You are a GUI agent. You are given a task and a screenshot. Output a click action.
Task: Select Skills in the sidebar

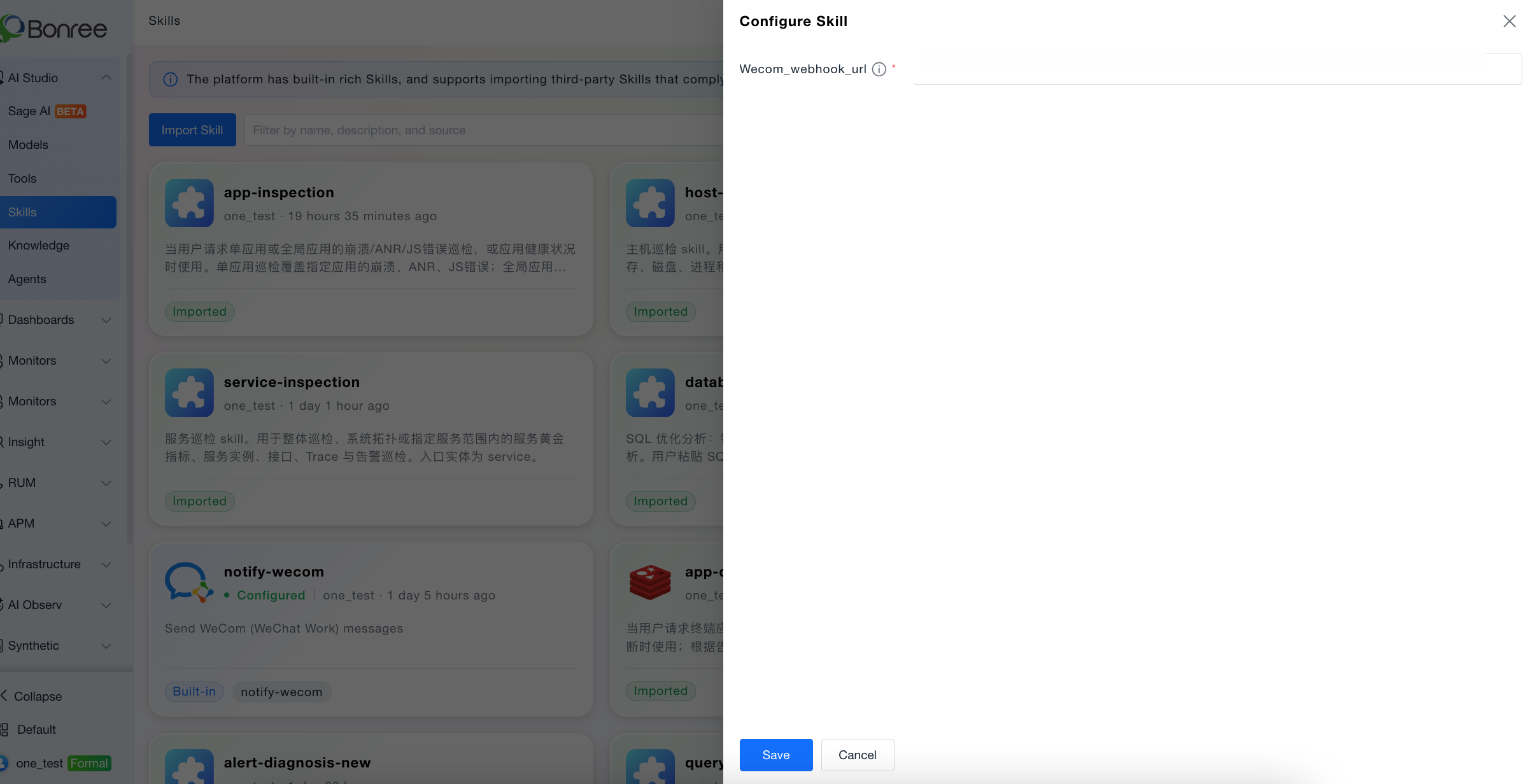[x=58, y=213]
